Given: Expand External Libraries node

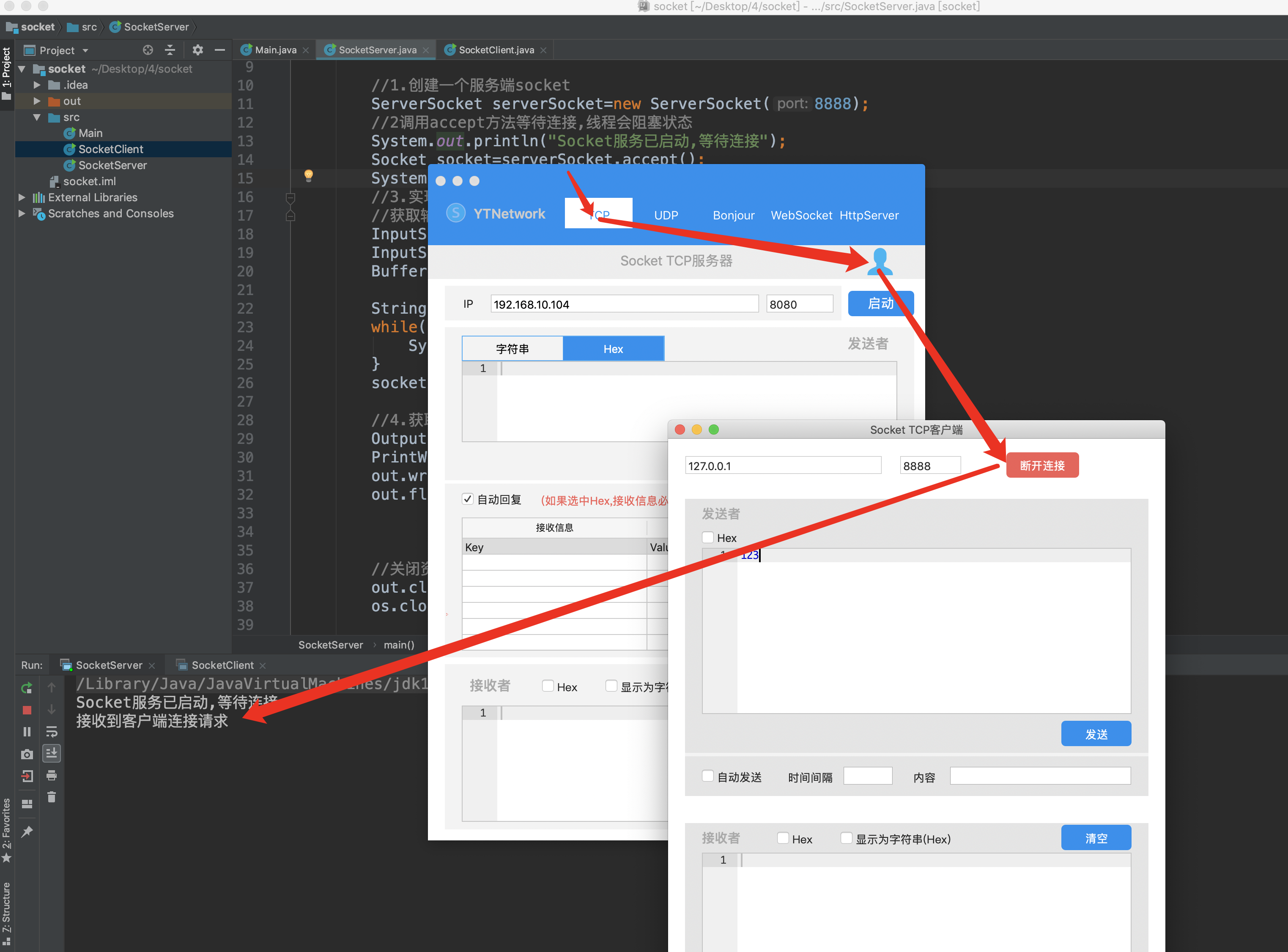Looking at the screenshot, I should 22,197.
